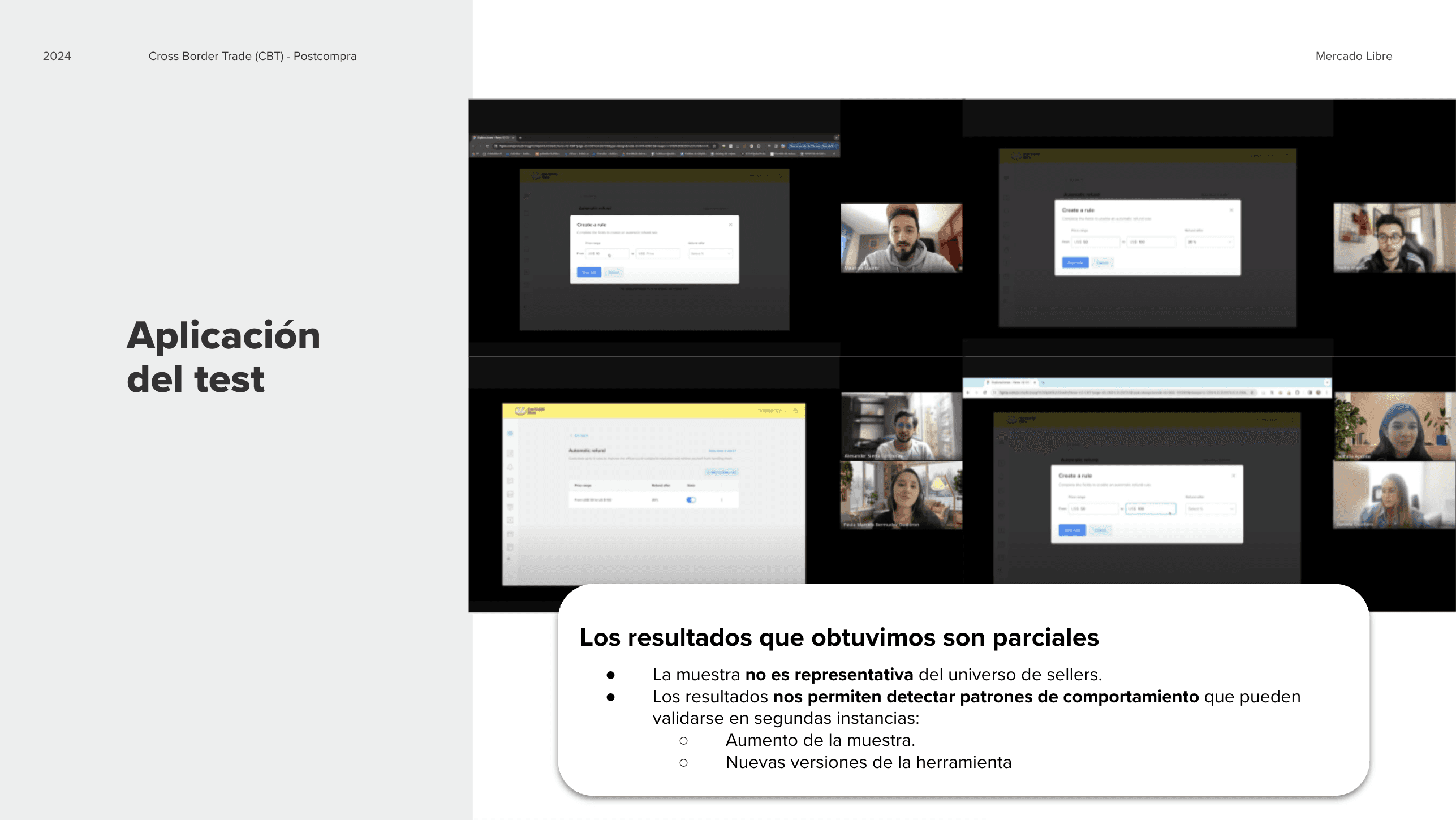This screenshot has height=820, width=1456.
Task: Click webcam thumbnail of bearded man in gray hoodie
Action: coord(901,238)
